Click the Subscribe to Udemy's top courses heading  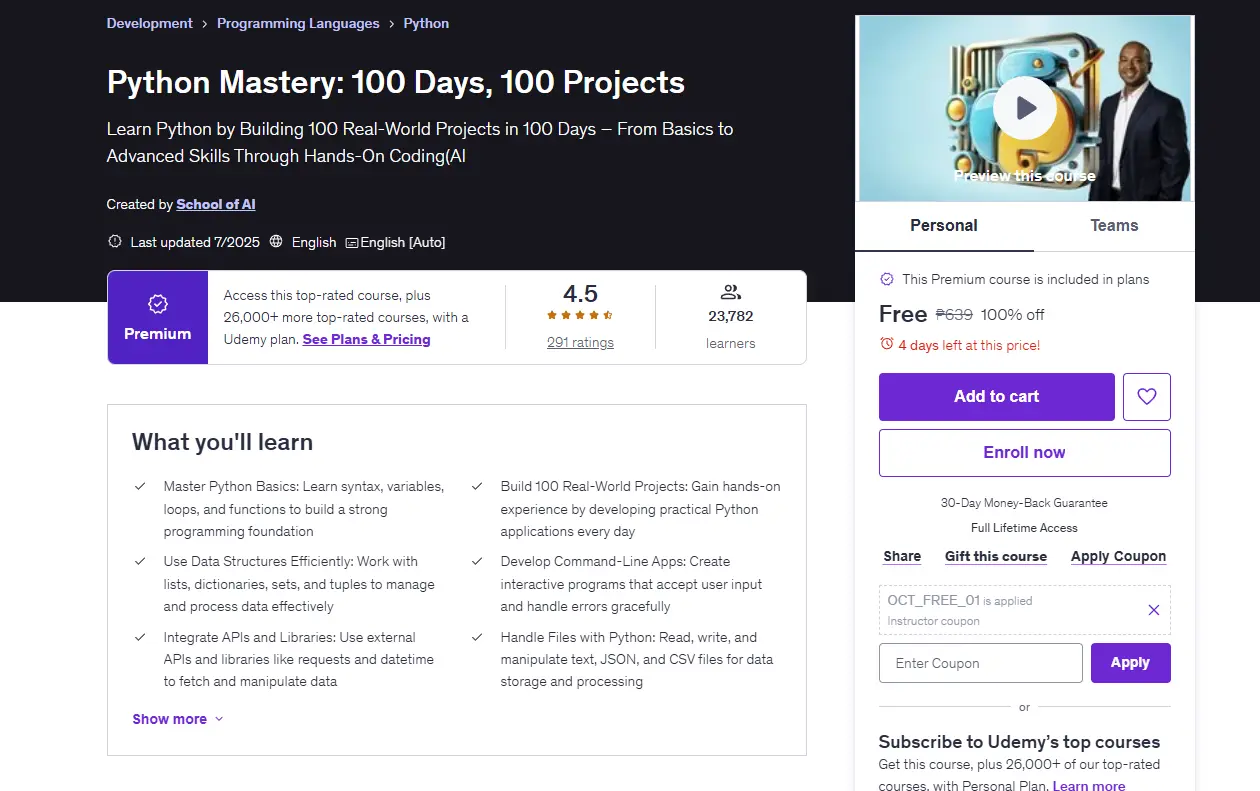(x=1019, y=742)
